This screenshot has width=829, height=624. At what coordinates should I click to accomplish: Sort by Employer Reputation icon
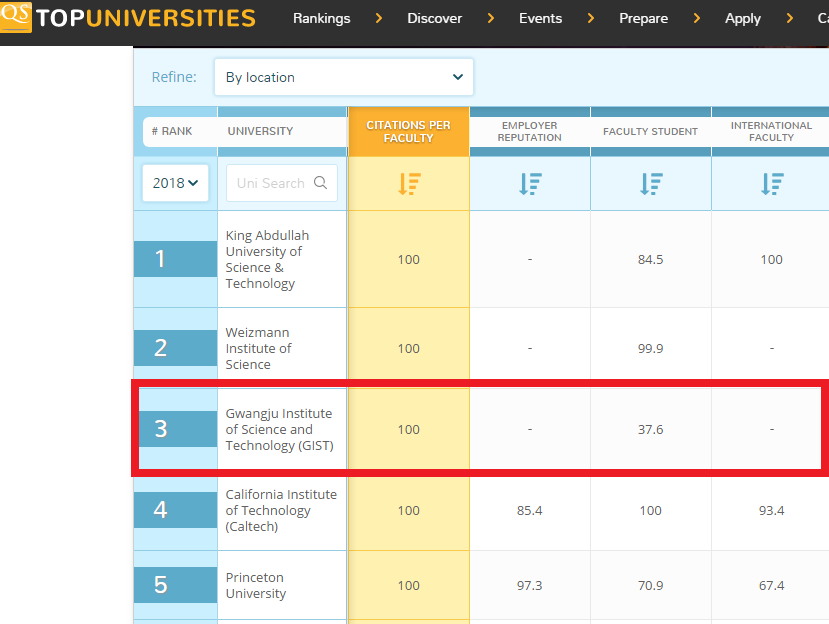pos(530,184)
